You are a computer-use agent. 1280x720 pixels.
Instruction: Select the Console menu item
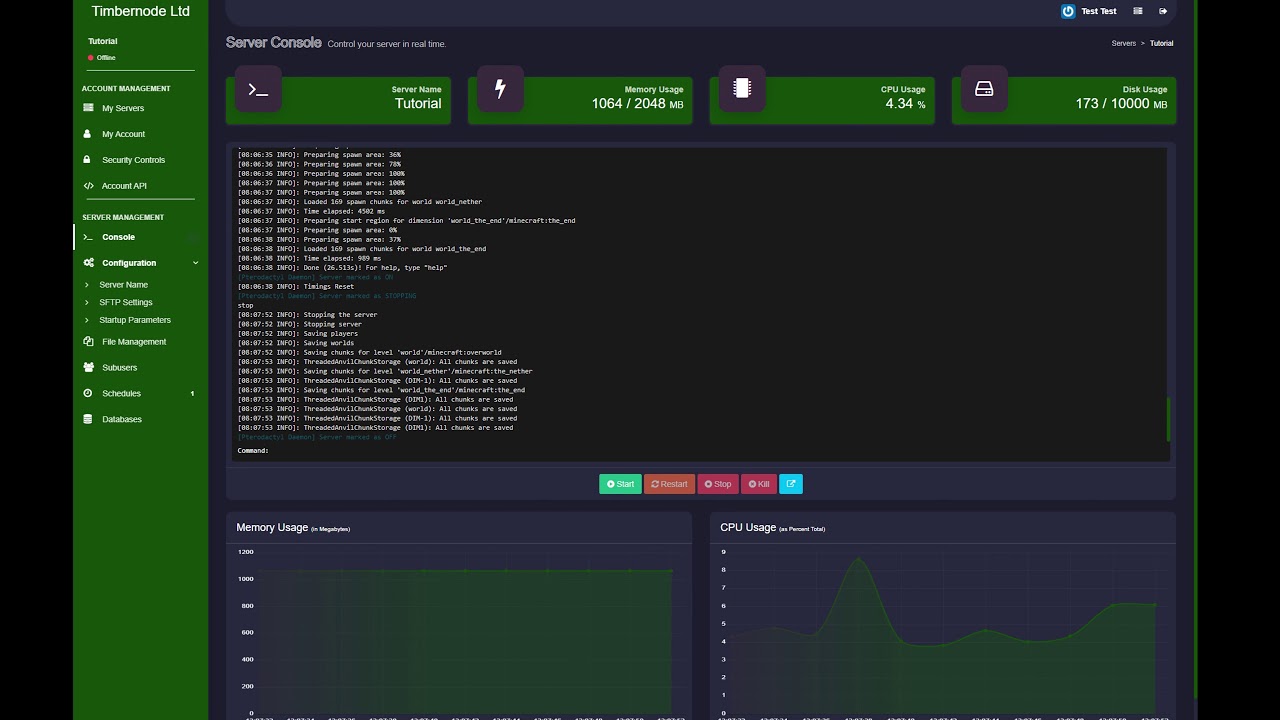[118, 237]
